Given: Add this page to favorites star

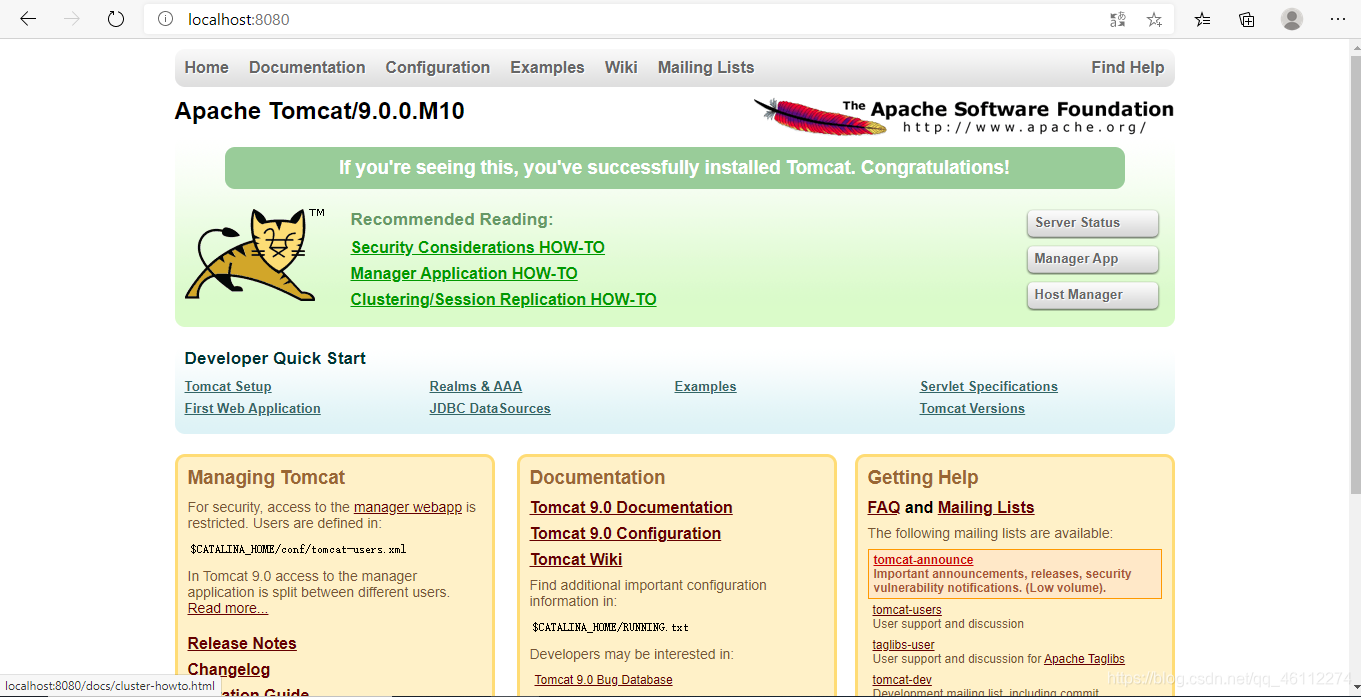Looking at the screenshot, I should point(1154,19).
